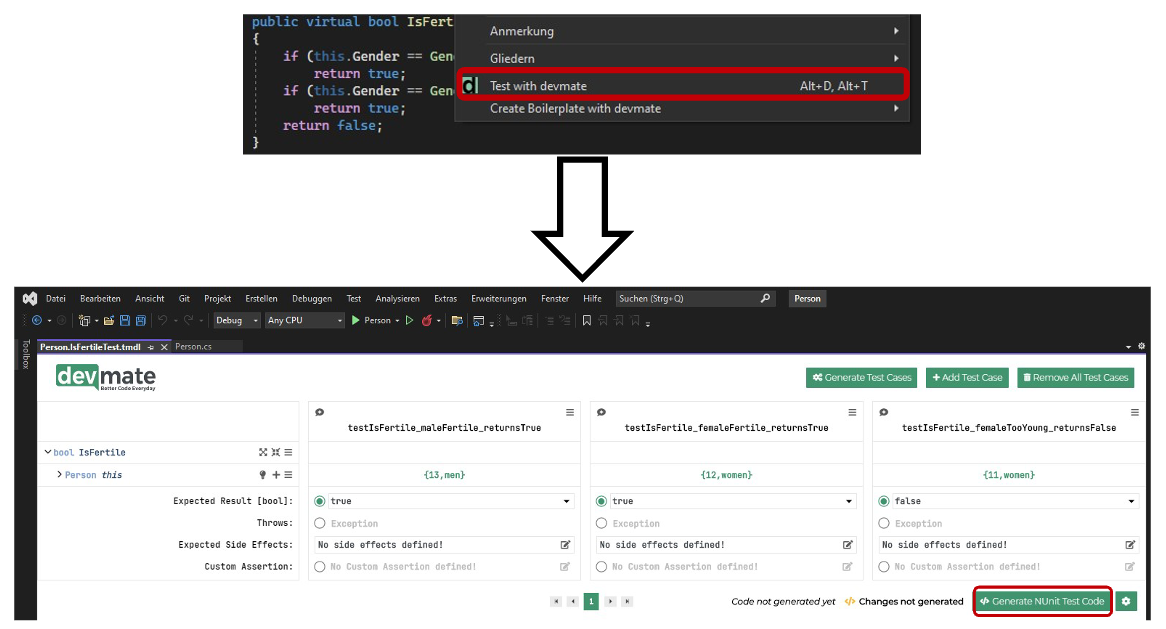1166x629 pixels.
Task: Select Exception radio for femaleFertile case
Action: tap(602, 523)
